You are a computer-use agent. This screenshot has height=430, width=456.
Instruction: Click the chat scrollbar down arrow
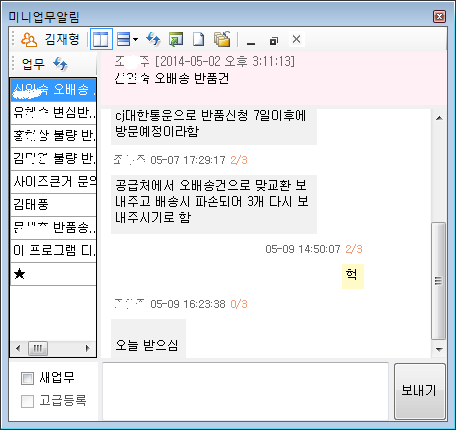(439, 350)
